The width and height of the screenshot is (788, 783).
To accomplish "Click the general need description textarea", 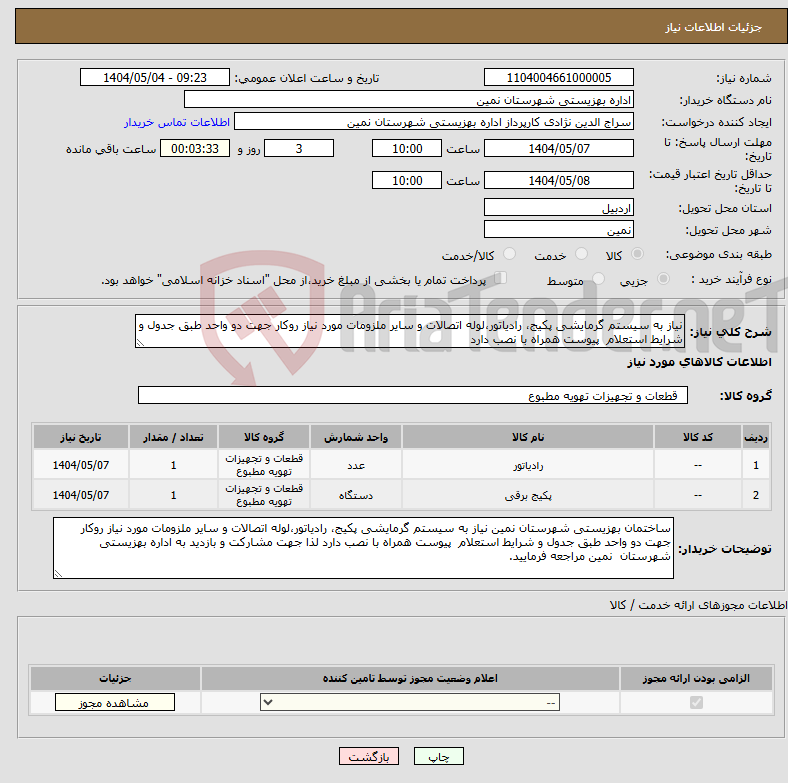I will pos(410,331).
